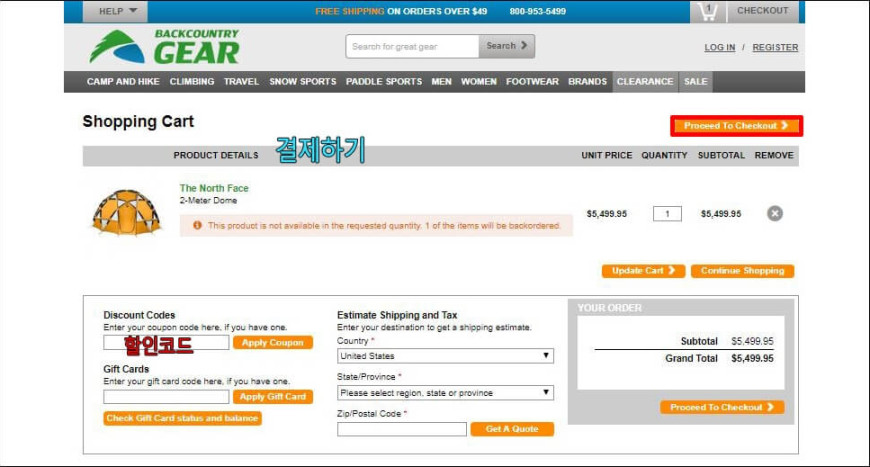This screenshot has width=870, height=467.
Task: Open the State/Province region dropdown
Action: coord(445,393)
